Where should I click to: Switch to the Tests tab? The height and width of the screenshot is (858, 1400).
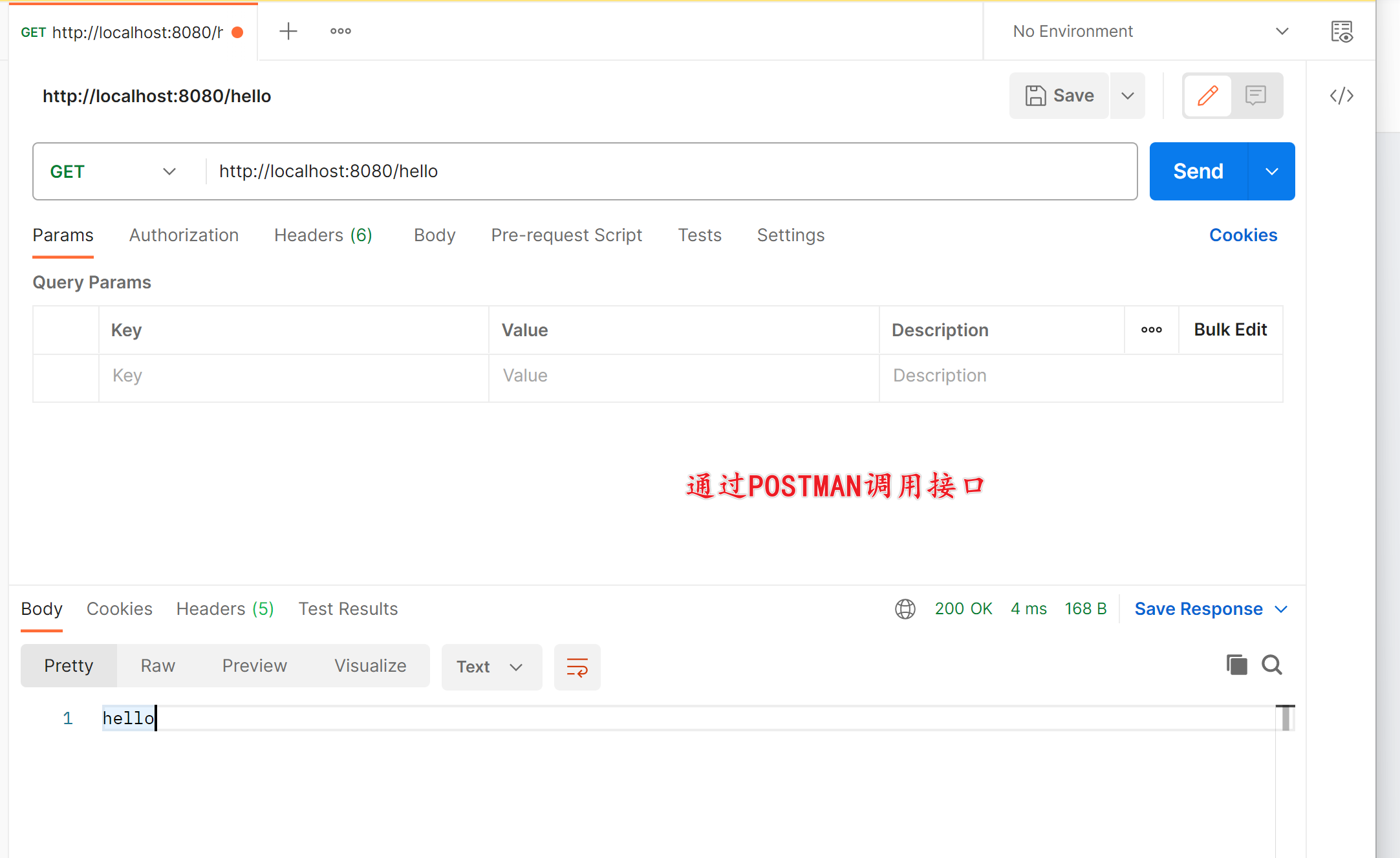tap(699, 235)
